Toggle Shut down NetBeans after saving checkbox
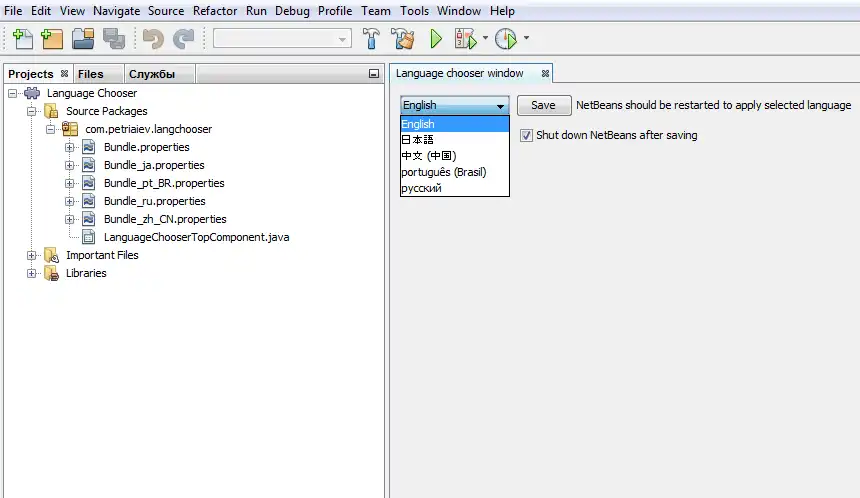Screen dimensions: 860x498 [x=526, y=135]
